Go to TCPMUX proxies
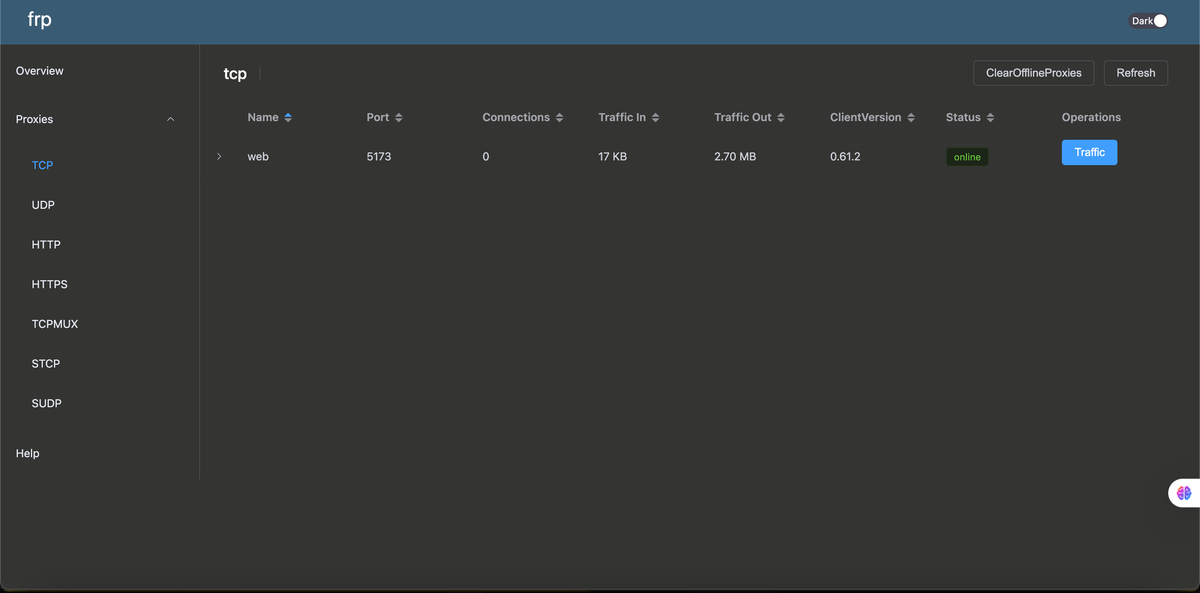 click(55, 324)
